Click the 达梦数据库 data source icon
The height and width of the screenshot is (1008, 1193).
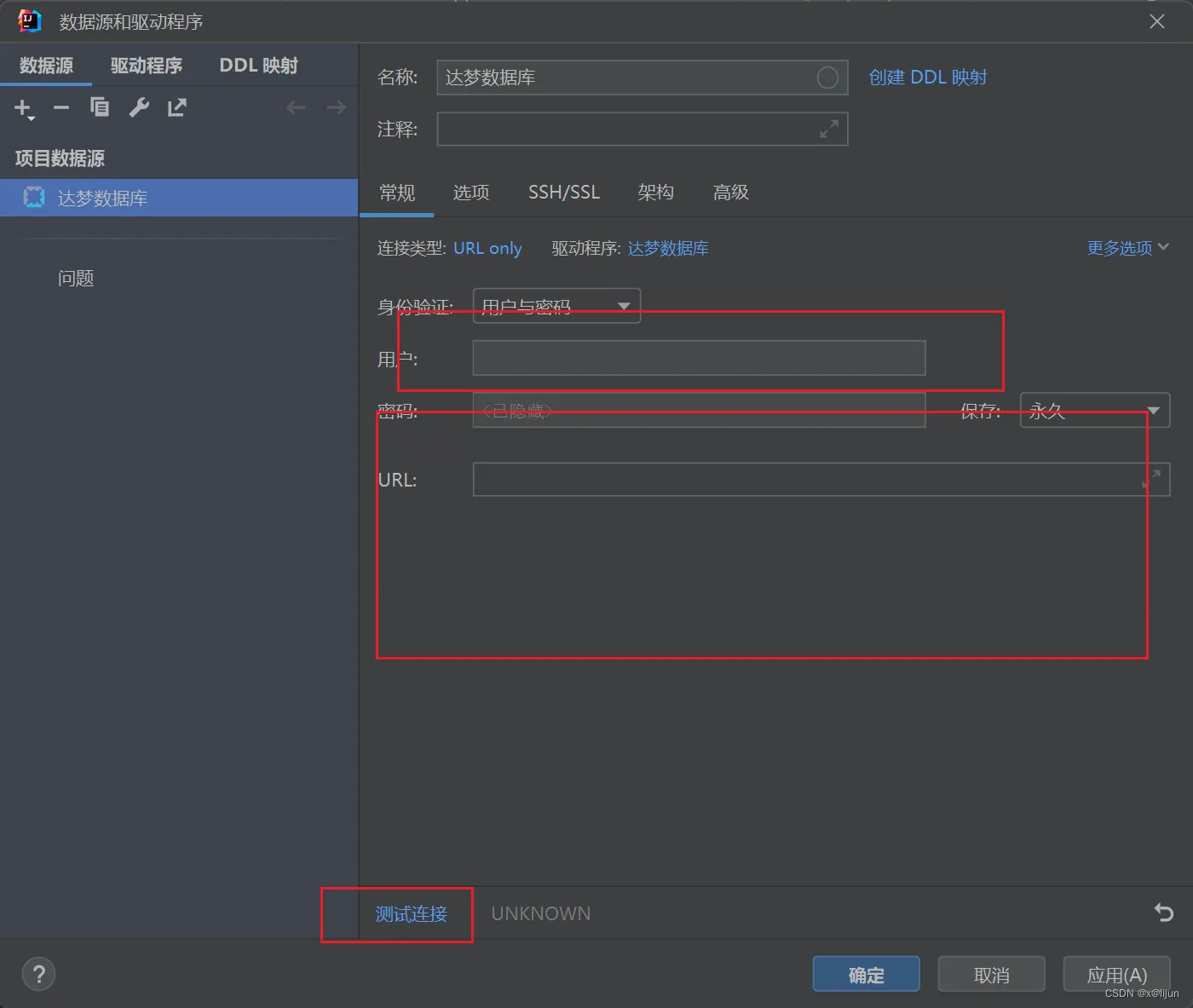point(34,198)
